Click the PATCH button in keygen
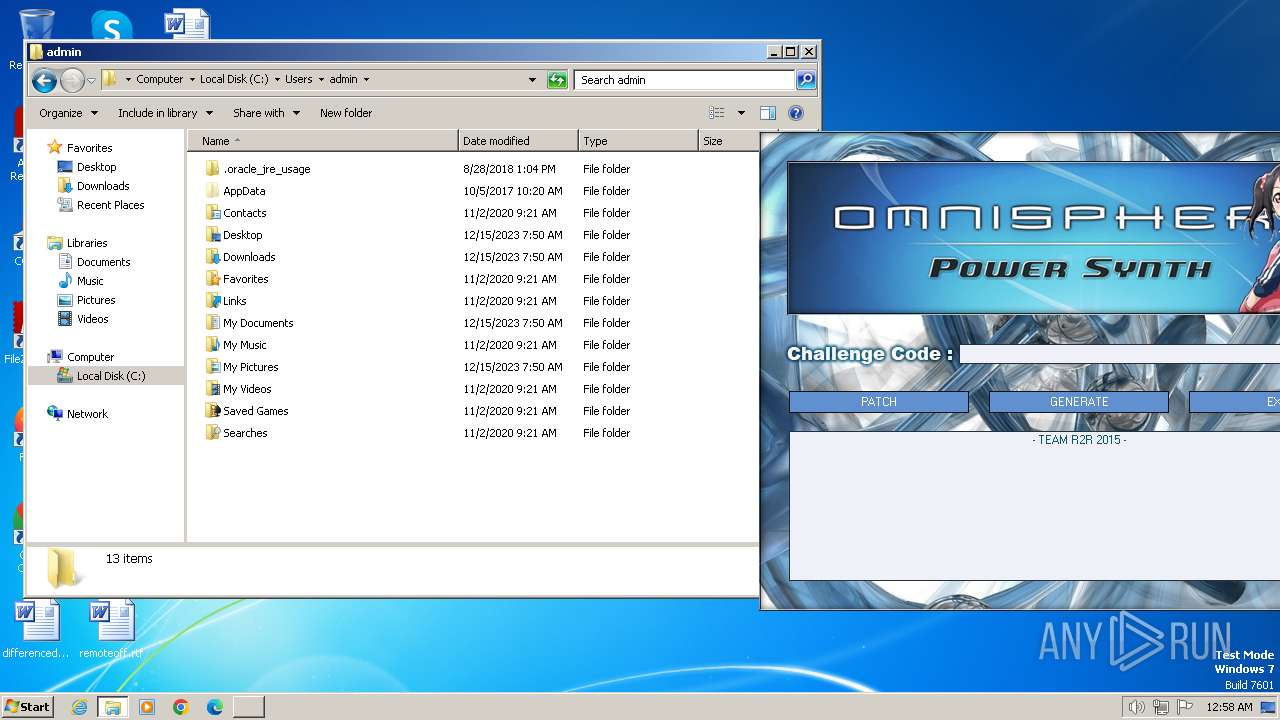This screenshot has width=1280, height=720. point(879,402)
